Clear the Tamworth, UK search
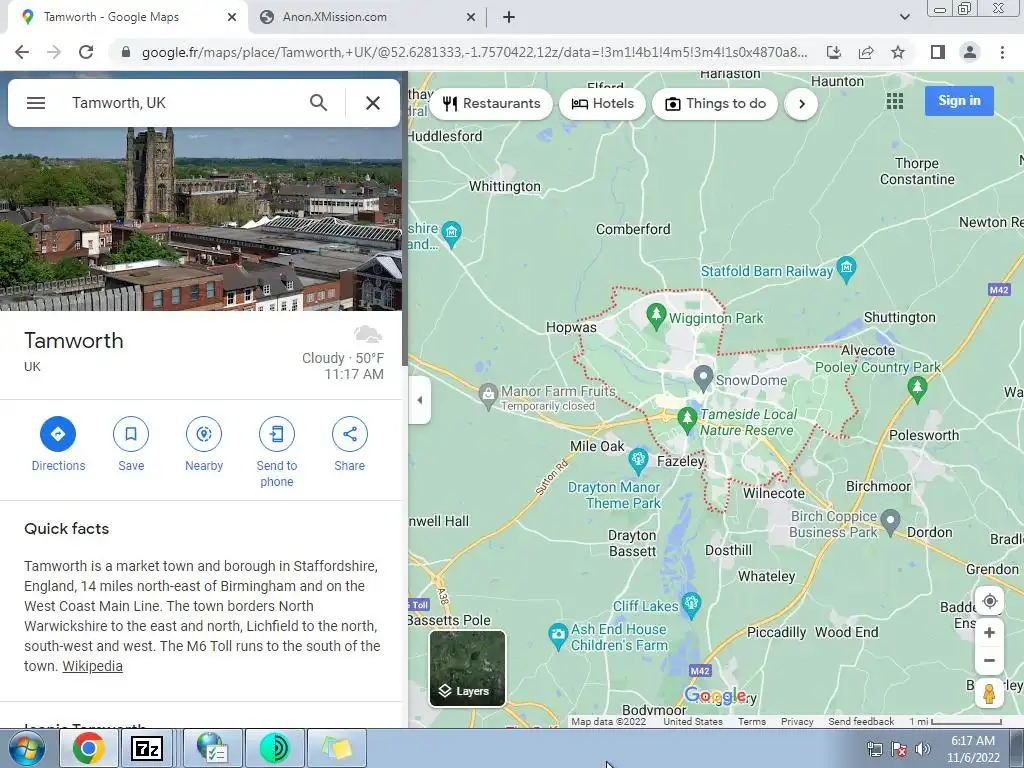This screenshot has height=768, width=1024. coord(373,103)
